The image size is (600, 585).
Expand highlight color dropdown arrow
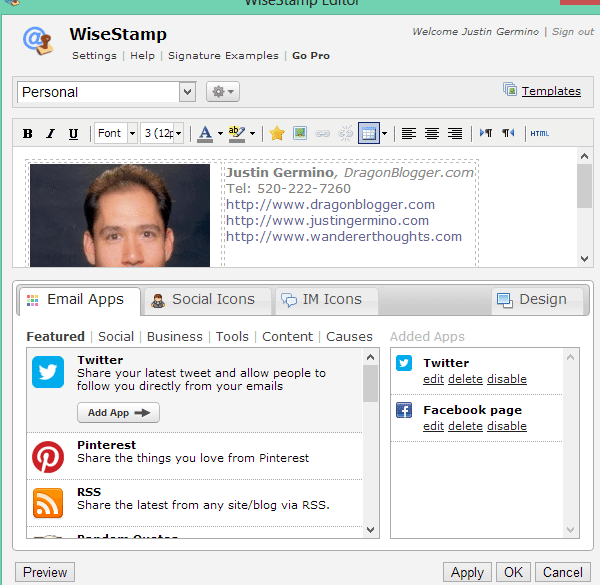coord(253,134)
